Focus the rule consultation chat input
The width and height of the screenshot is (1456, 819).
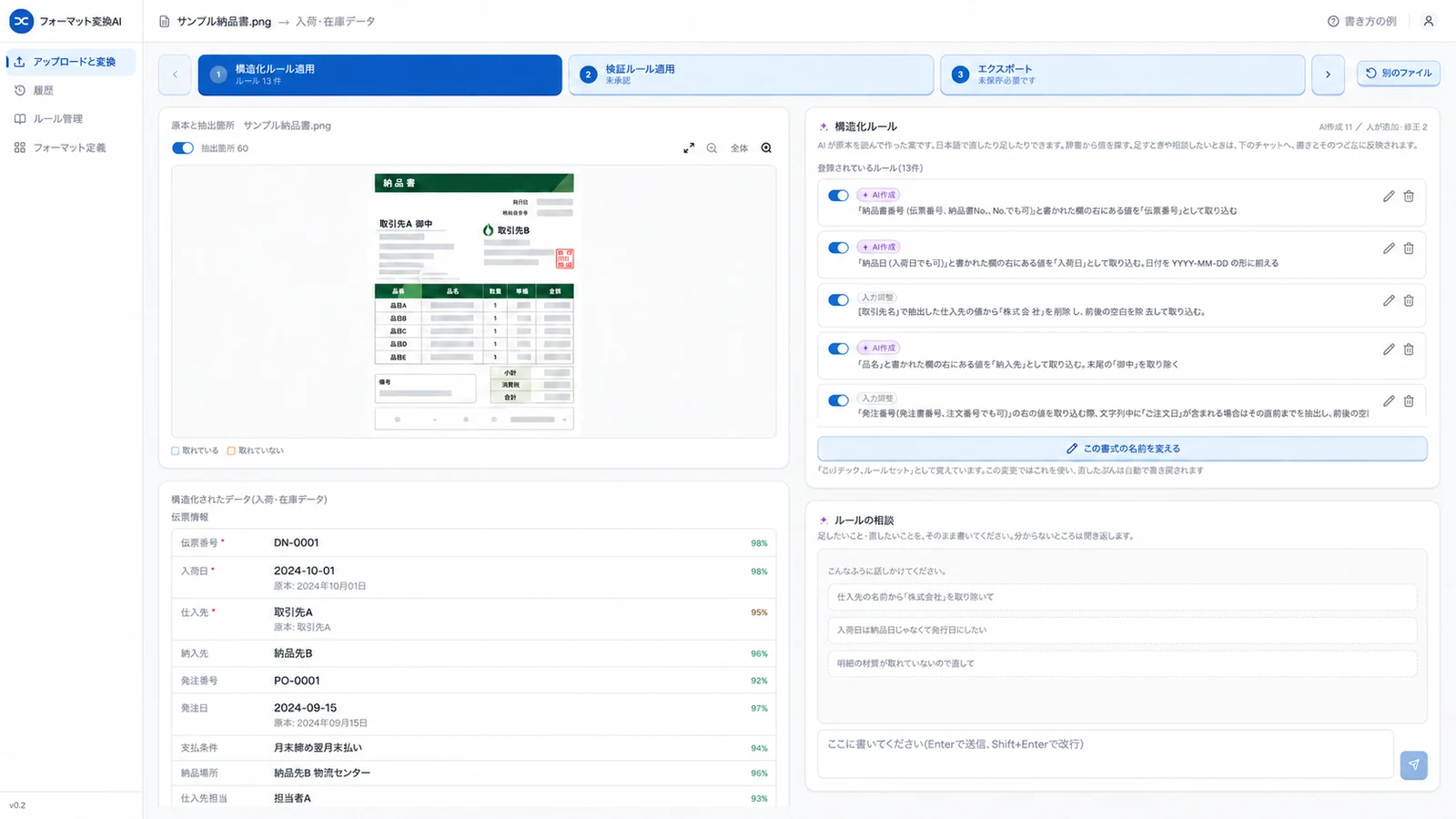point(1106,754)
